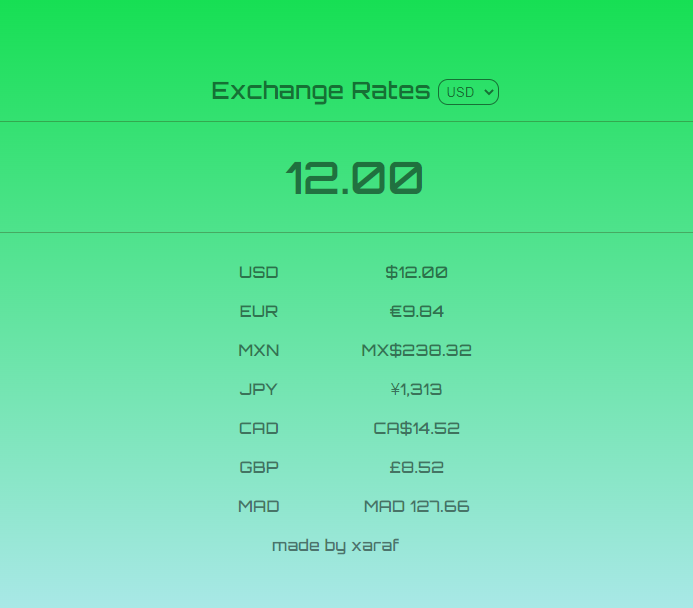
Task: Select the MAD row label
Action: (259, 506)
